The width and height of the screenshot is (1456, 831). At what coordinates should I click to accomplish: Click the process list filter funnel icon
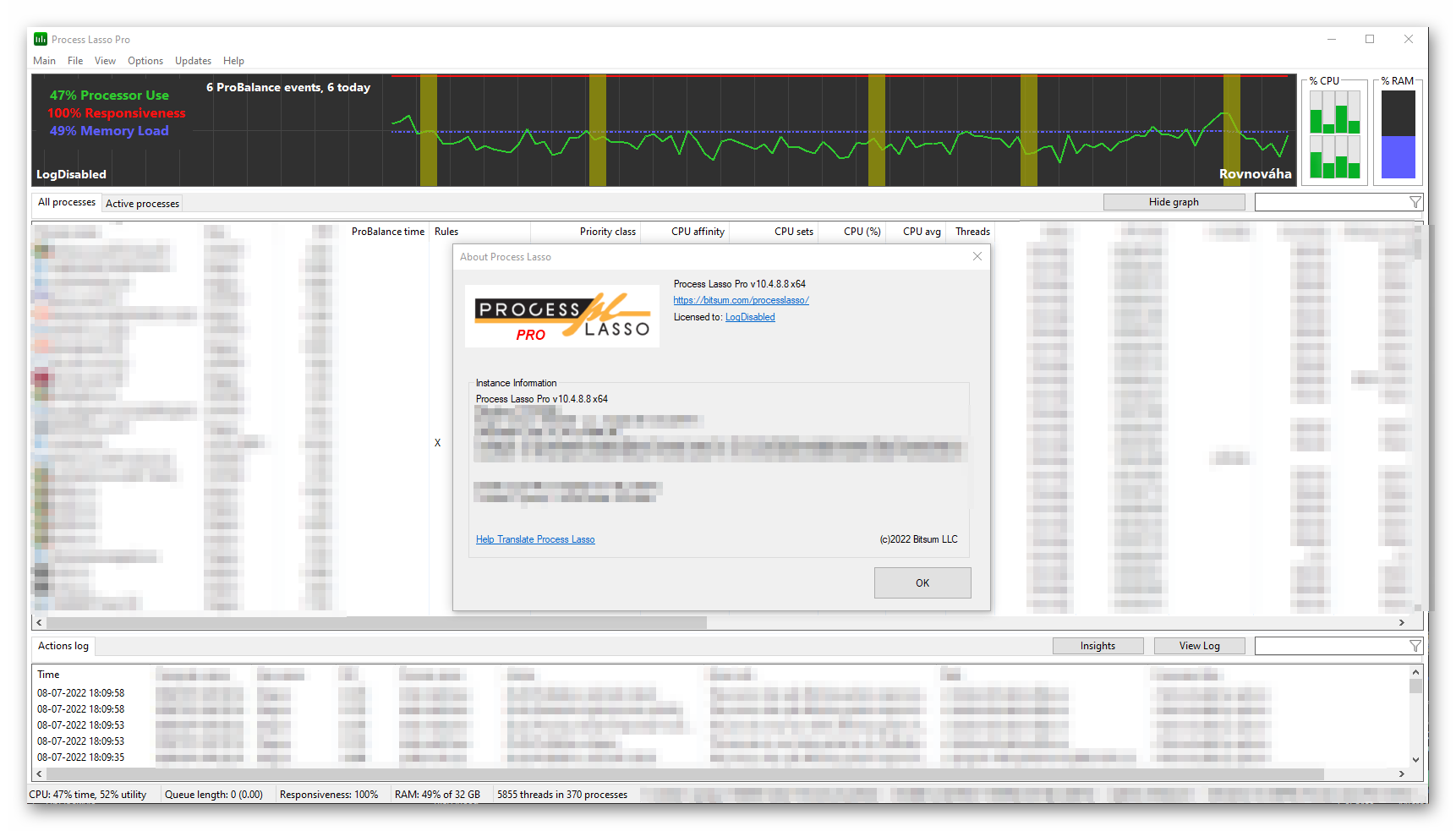tap(1415, 202)
